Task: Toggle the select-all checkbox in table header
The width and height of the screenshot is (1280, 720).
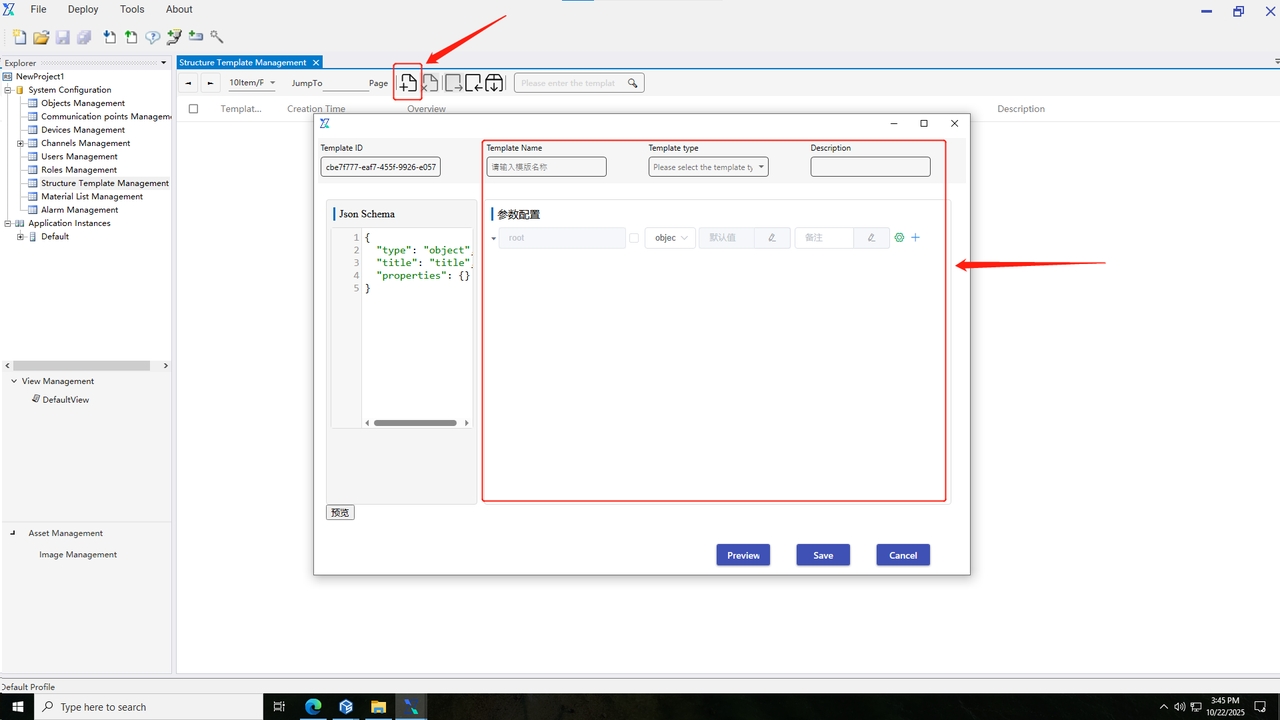Action: pyautogui.click(x=194, y=109)
